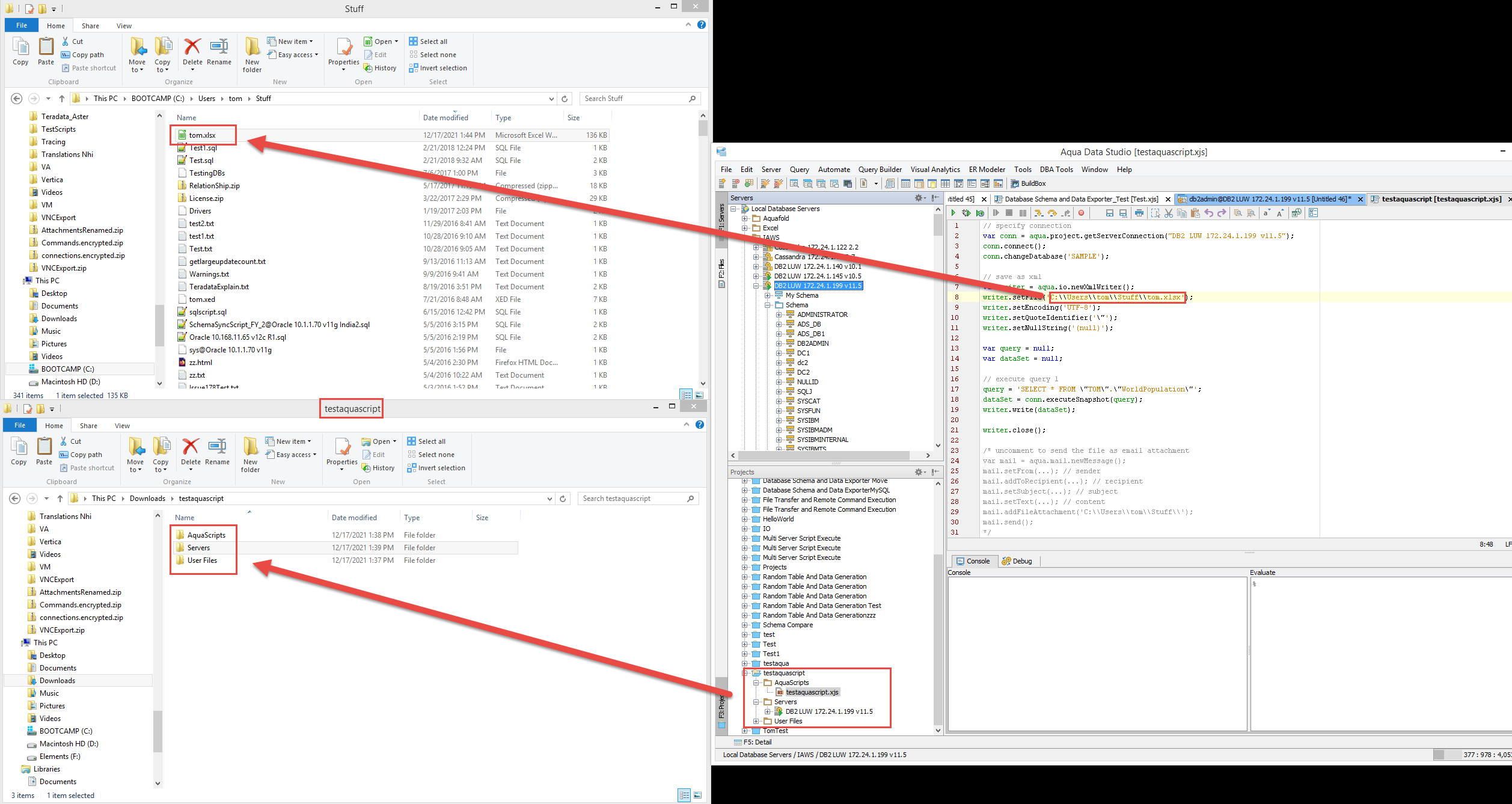Click Select all in Stuff window ribbon
1512x804 pixels.
428,41
